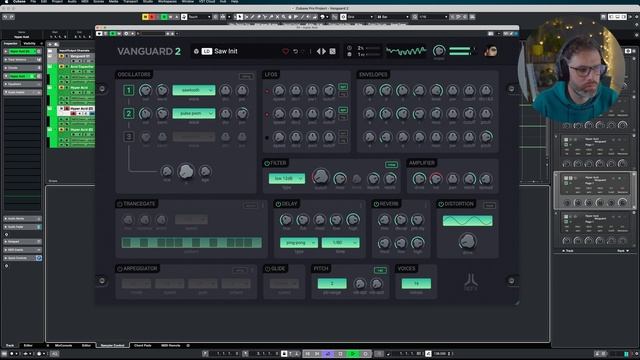Image resolution: width=640 pixels, height=360 pixels.
Task: Toggle the Filter power button
Action: [267, 163]
